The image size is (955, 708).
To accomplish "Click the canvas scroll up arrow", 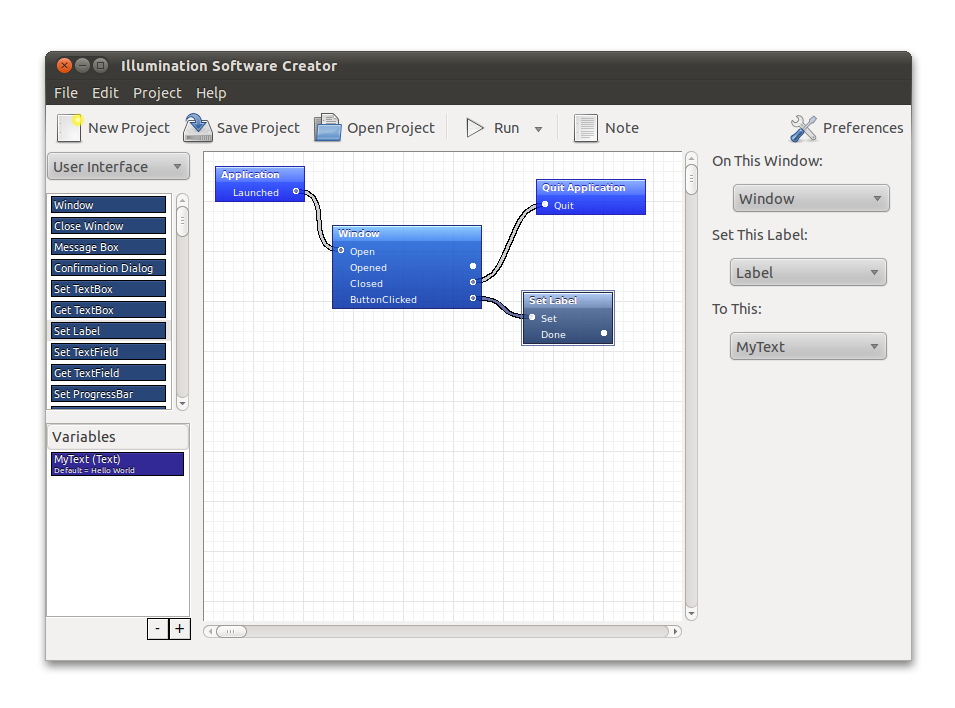I will 691,158.
